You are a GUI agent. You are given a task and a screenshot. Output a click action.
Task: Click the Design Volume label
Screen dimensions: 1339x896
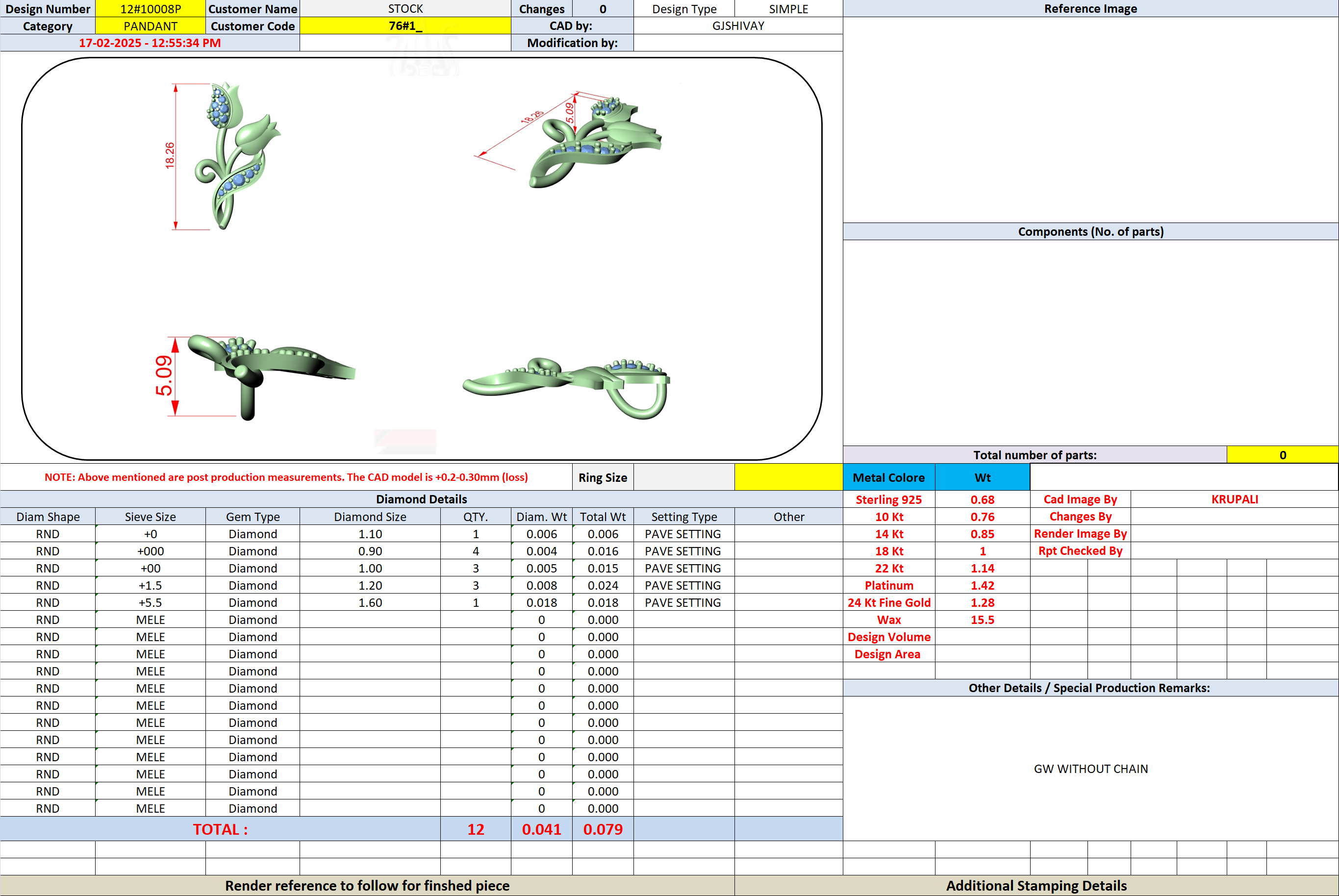point(889,637)
